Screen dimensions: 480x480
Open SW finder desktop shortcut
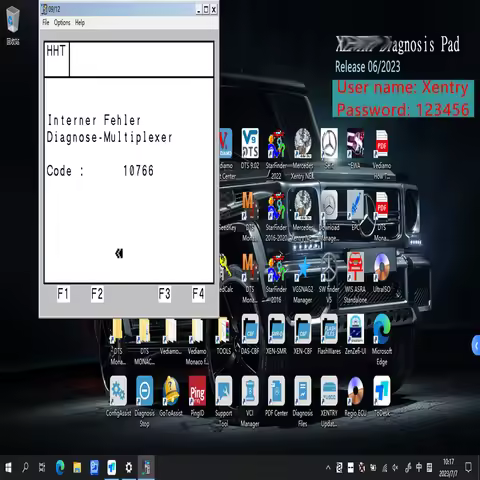point(329,278)
